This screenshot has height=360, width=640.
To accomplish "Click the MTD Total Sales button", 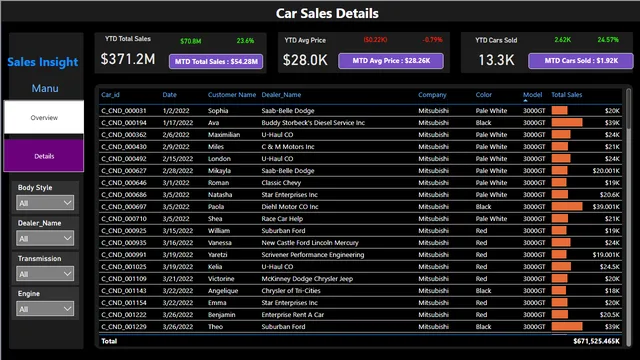I will [216, 62].
